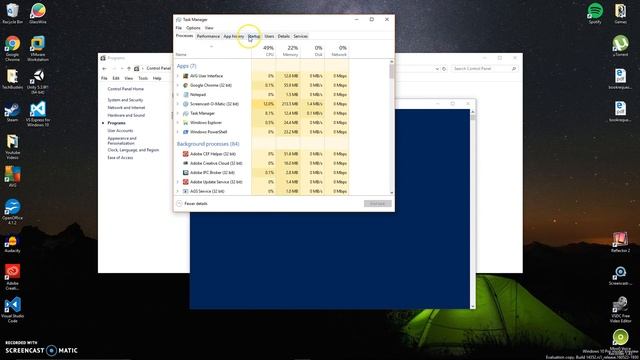Image resolution: width=640 pixels, height=360 pixels.
Task: Expand the Windows Explorer process row
Action: click(178, 122)
